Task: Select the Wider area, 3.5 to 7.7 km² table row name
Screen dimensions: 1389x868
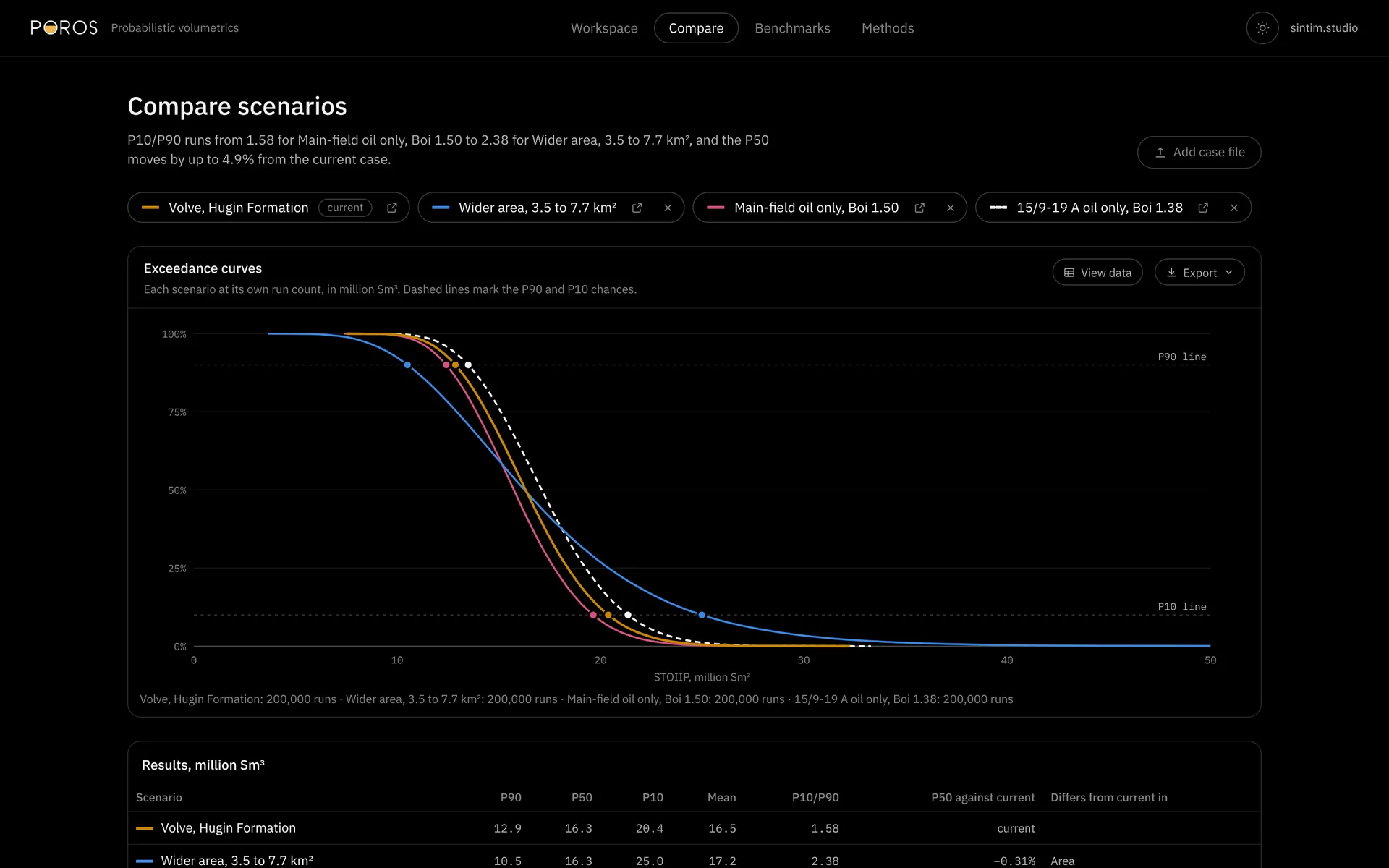Action: pos(237,861)
